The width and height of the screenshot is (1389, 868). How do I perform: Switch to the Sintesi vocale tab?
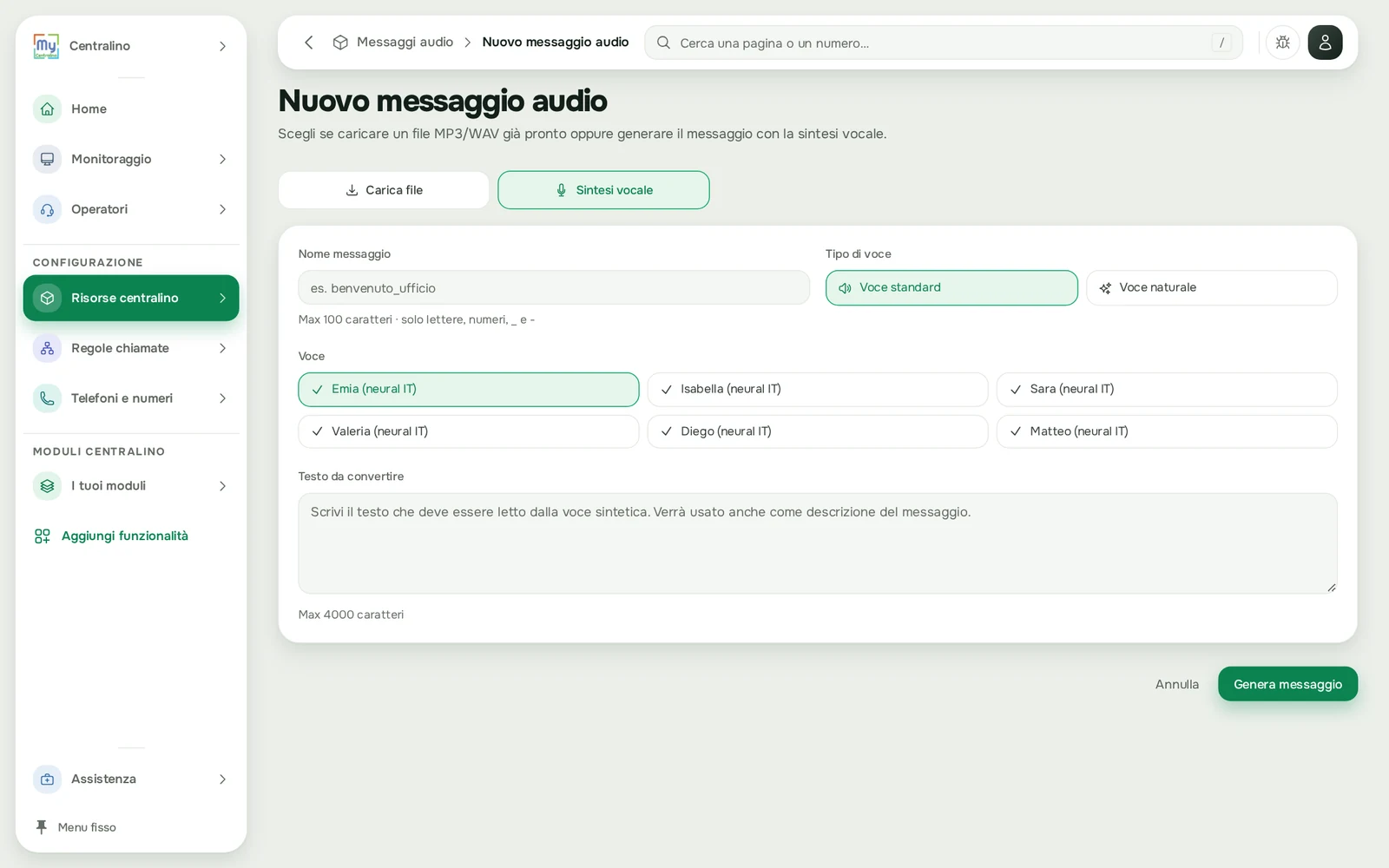[x=603, y=190]
